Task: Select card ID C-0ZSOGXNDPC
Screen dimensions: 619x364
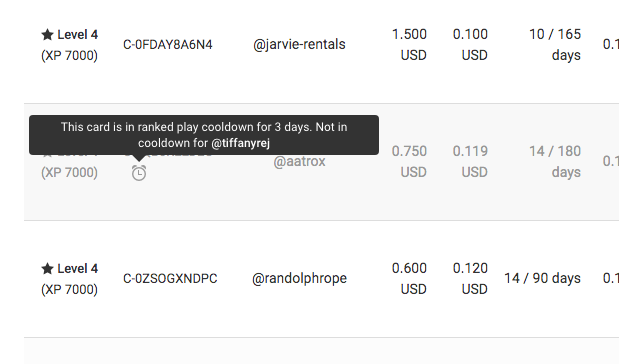Action: point(170,279)
